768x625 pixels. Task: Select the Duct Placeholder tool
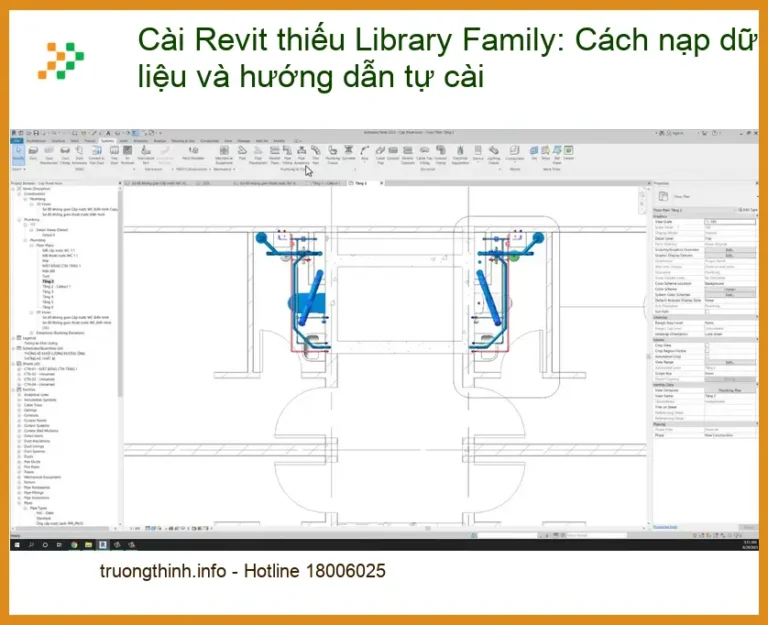tap(49, 154)
